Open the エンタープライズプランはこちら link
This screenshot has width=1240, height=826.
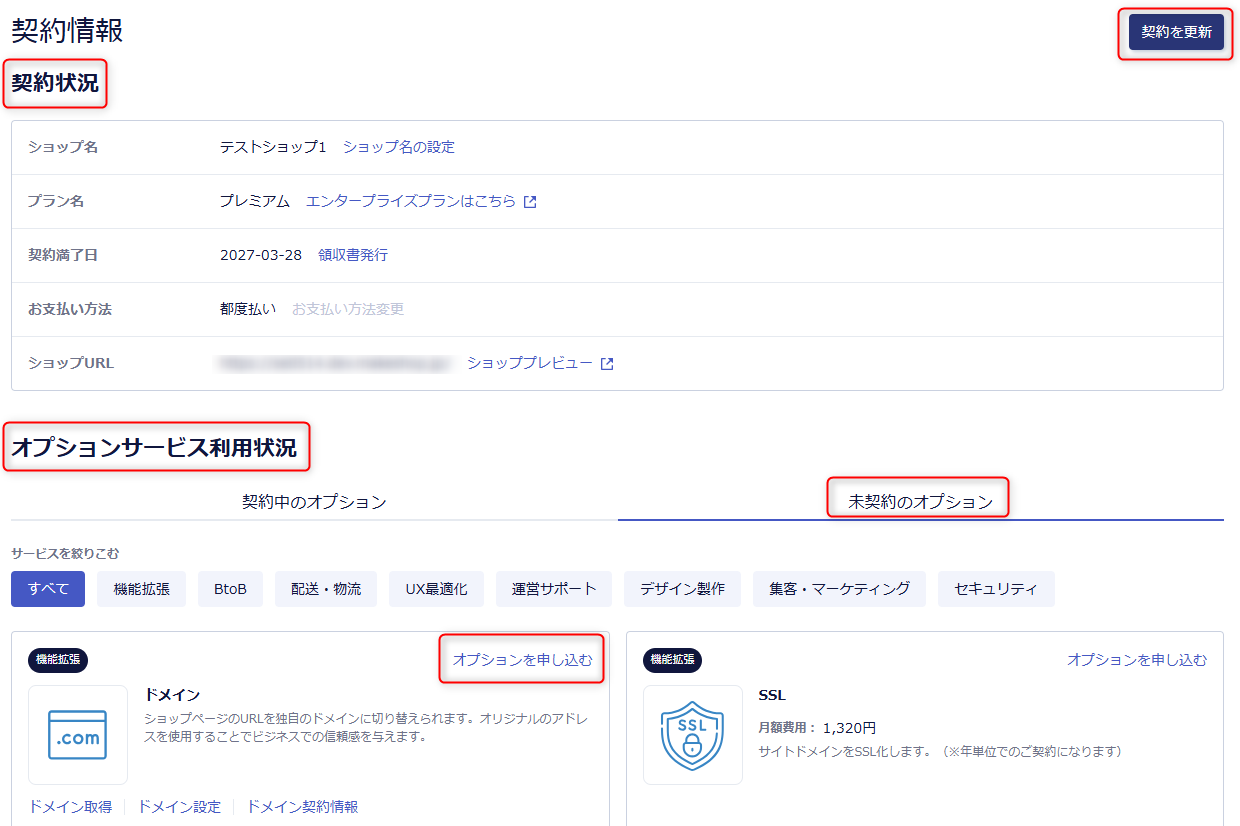[411, 201]
